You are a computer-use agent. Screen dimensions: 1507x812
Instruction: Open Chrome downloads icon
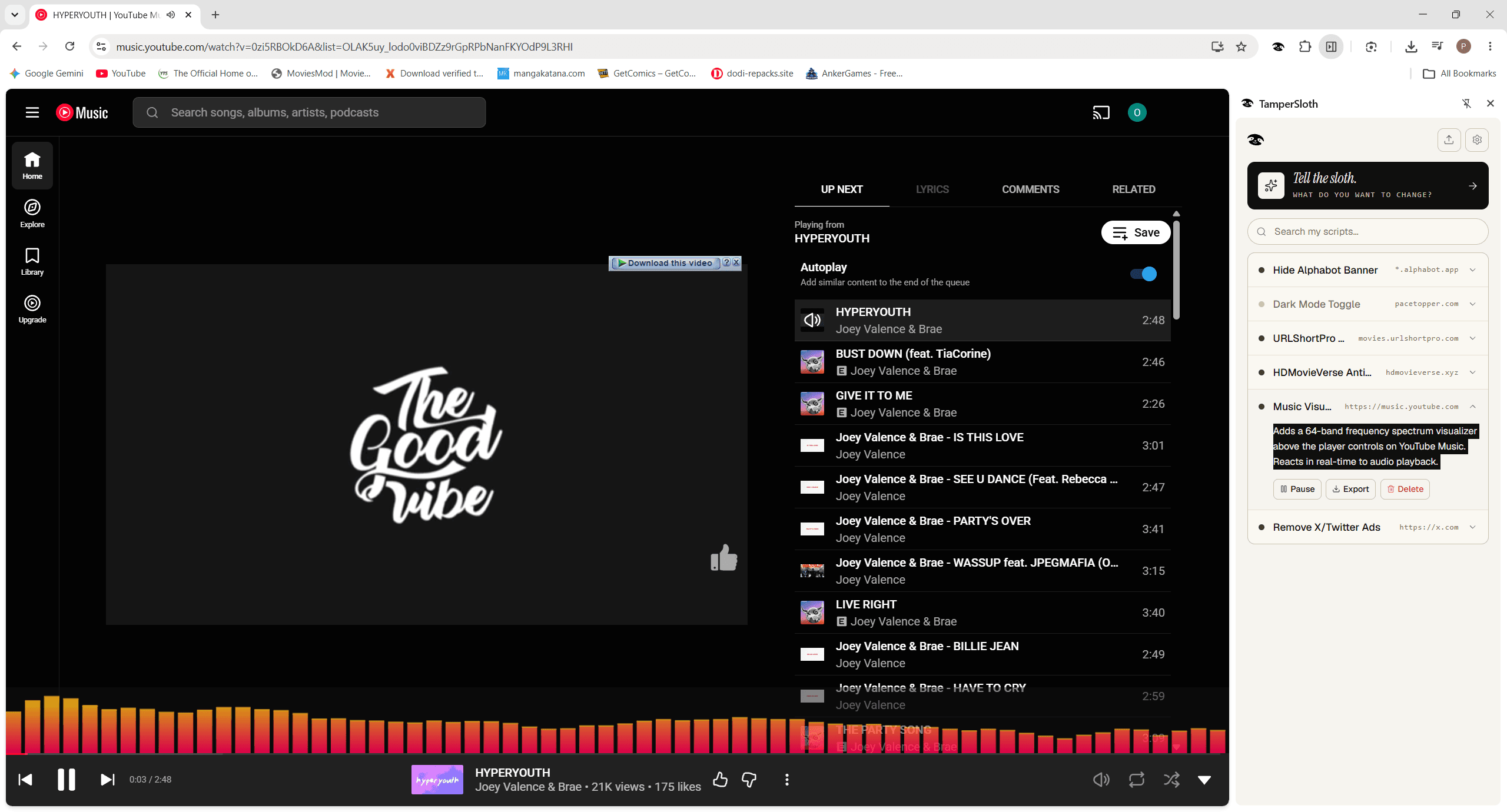tap(1410, 47)
